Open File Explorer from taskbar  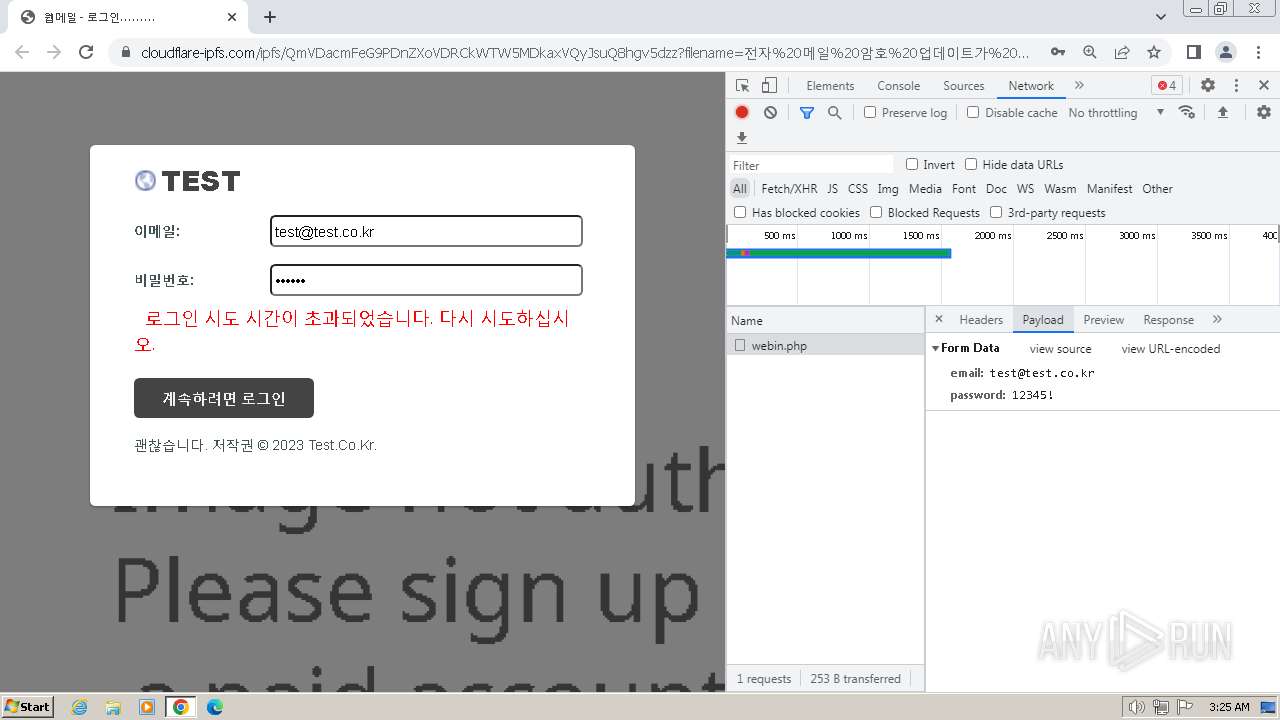pyautogui.click(x=113, y=707)
